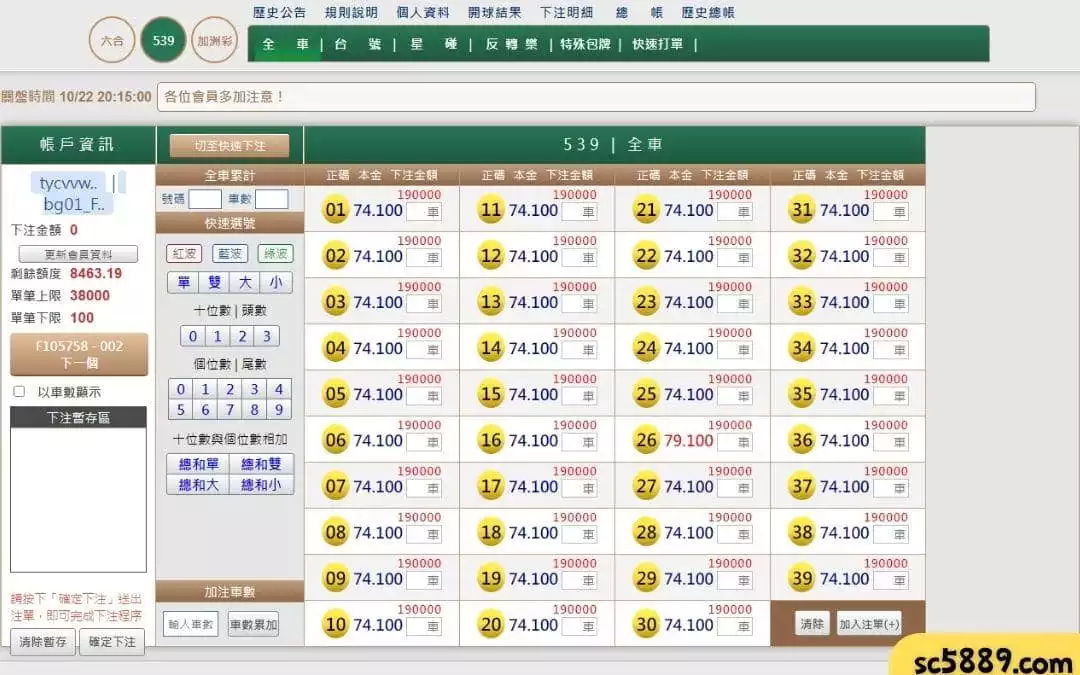
Task: Click yellow number ball 20
Action: pos(491,625)
